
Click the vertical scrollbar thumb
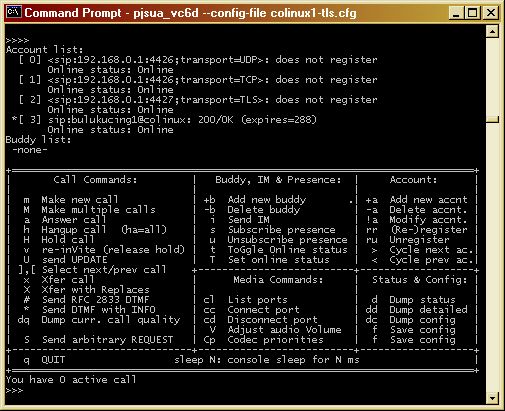(492, 119)
